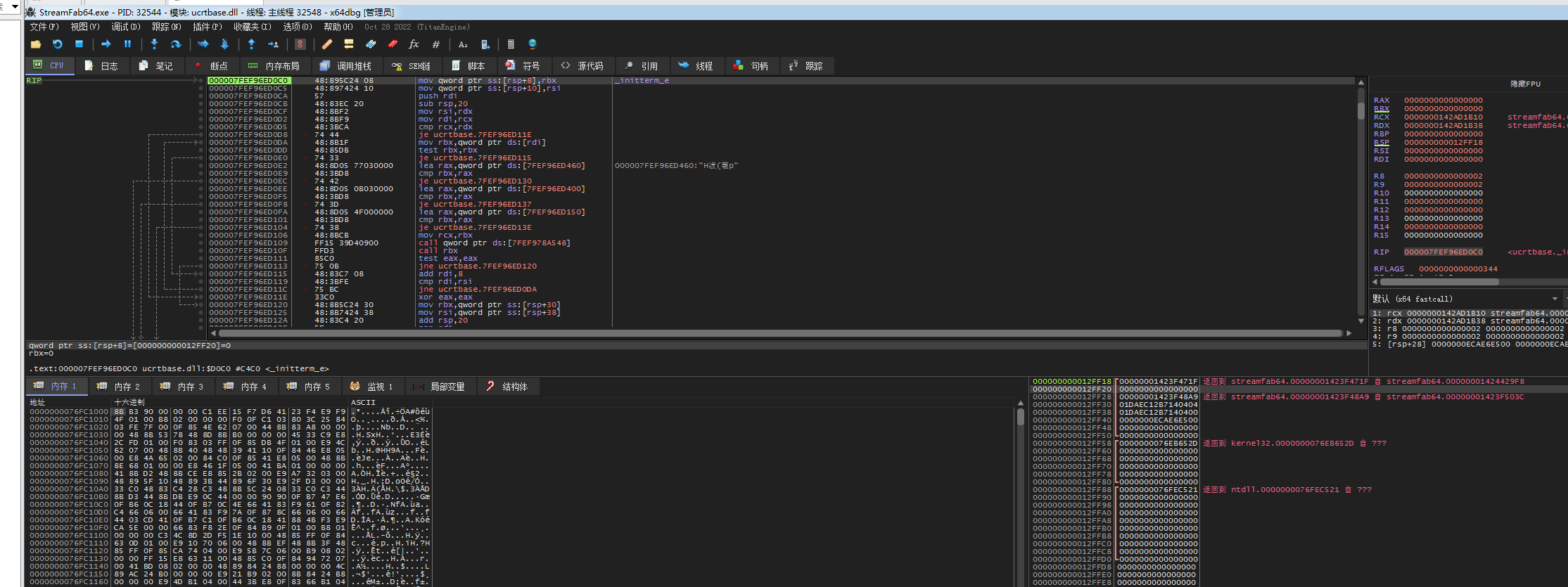Switch to the 句柄 handles tab
This screenshot has width=1568, height=587.
coord(751,65)
